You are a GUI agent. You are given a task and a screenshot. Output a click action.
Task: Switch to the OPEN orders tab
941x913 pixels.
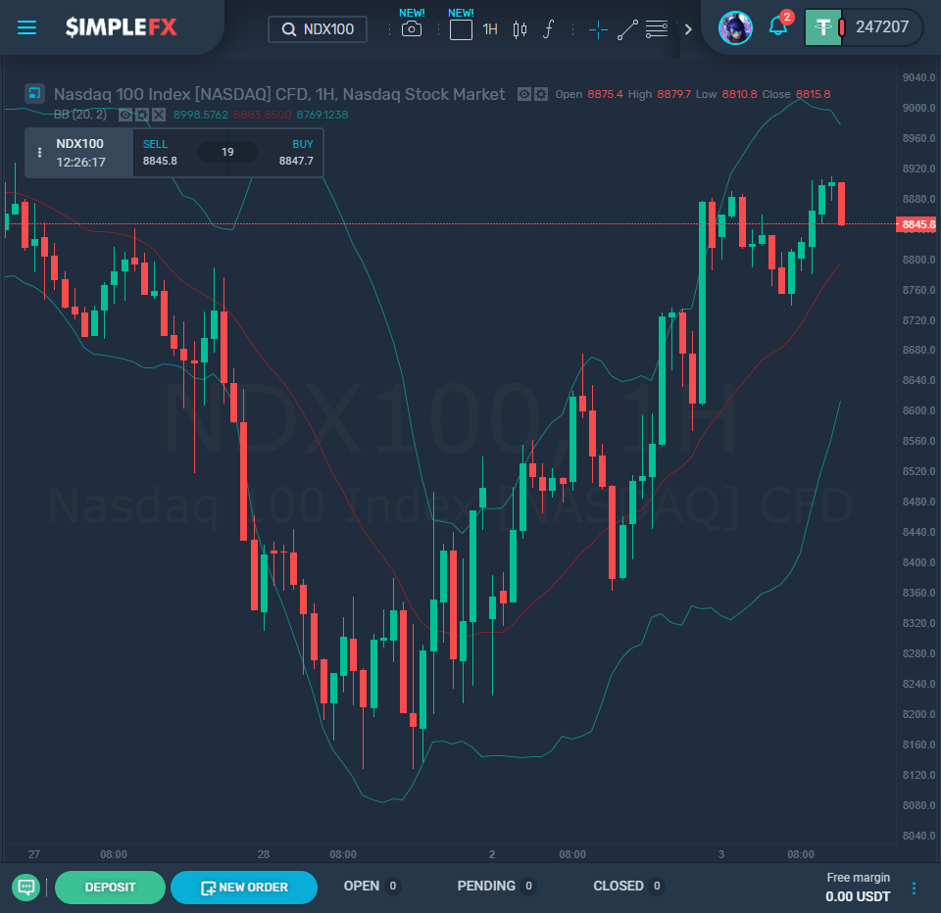(x=371, y=886)
